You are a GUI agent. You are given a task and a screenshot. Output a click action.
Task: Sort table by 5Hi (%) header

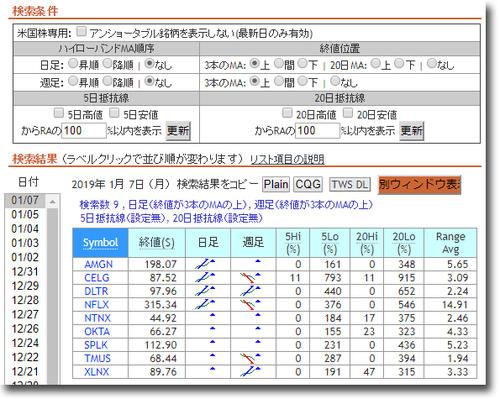click(293, 243)
